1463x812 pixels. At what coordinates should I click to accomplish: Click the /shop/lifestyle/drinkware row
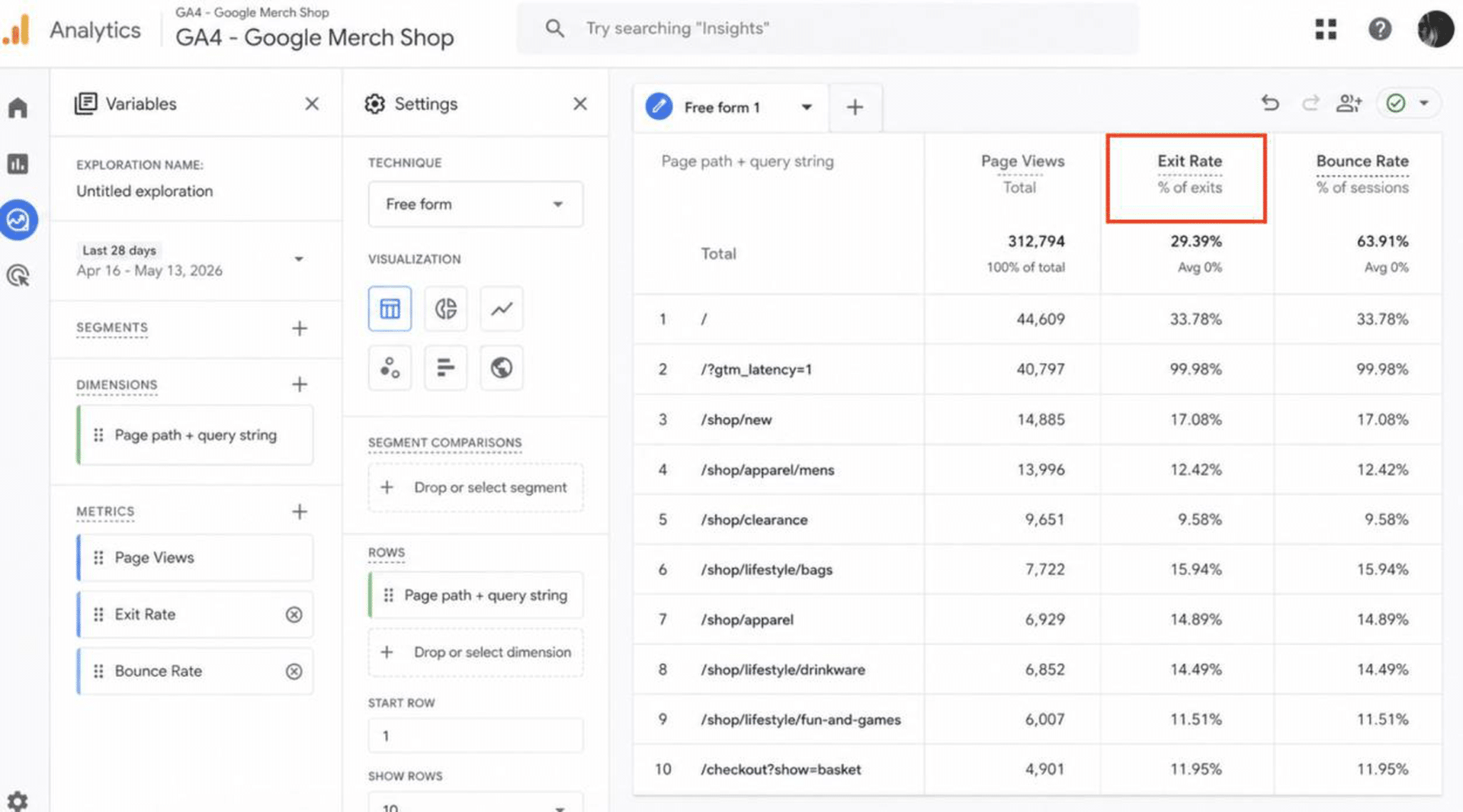click(1037, 669)
